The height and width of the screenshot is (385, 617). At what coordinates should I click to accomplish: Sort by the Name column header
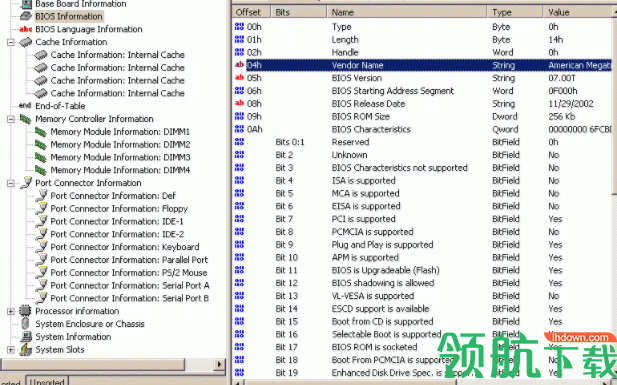pos(407,12)
